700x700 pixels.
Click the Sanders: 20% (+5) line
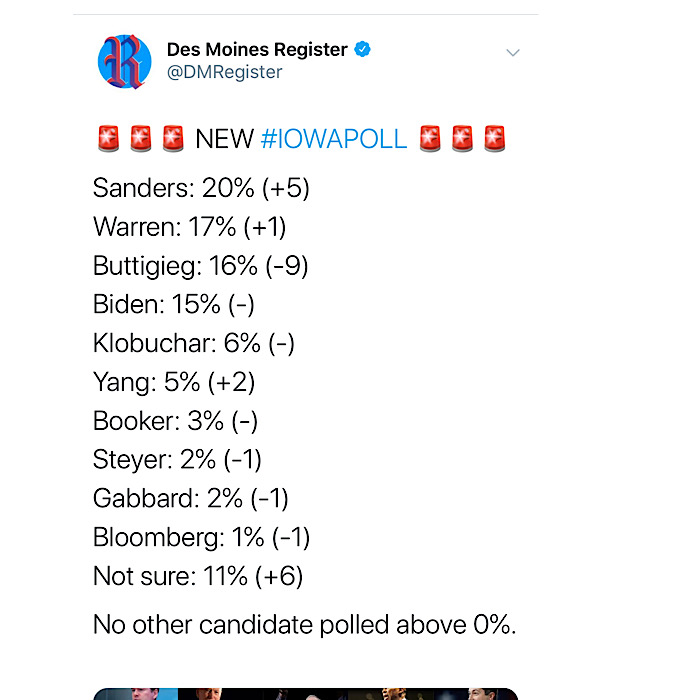pyautogui.click(x=201, y=188)
